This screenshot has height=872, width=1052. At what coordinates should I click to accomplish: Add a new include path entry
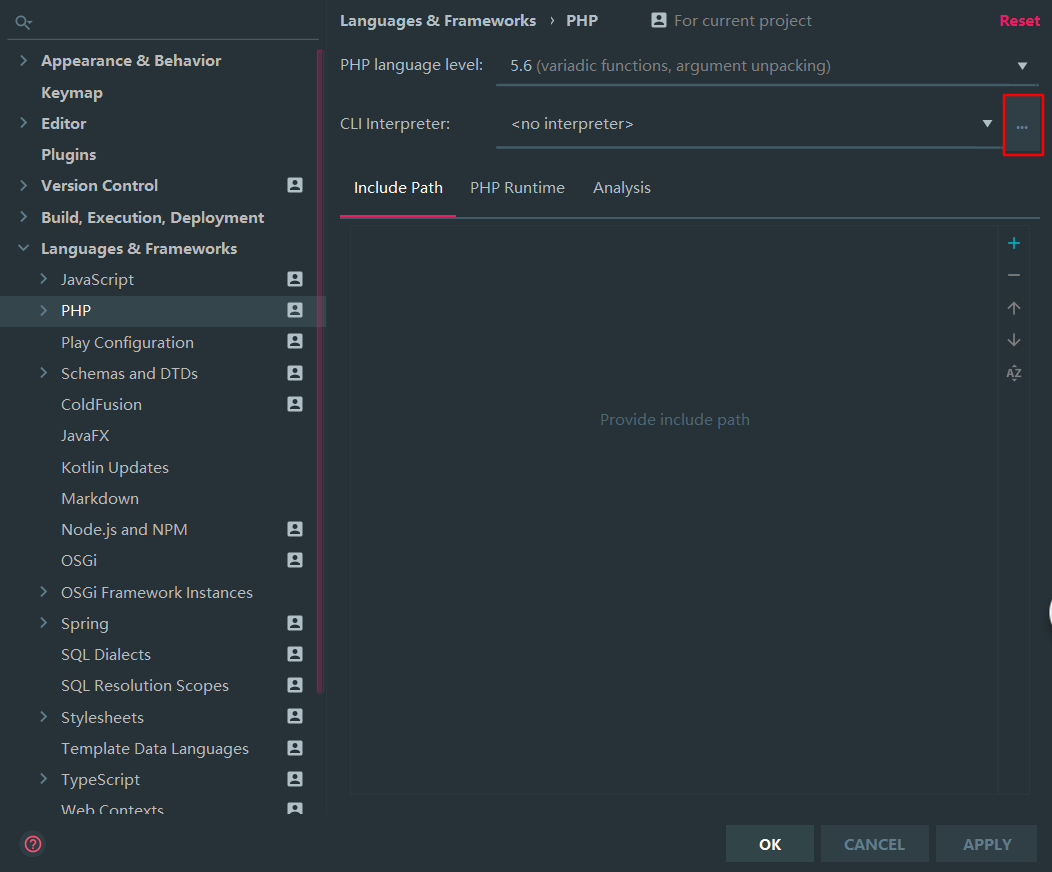[x=1013, y=242]
